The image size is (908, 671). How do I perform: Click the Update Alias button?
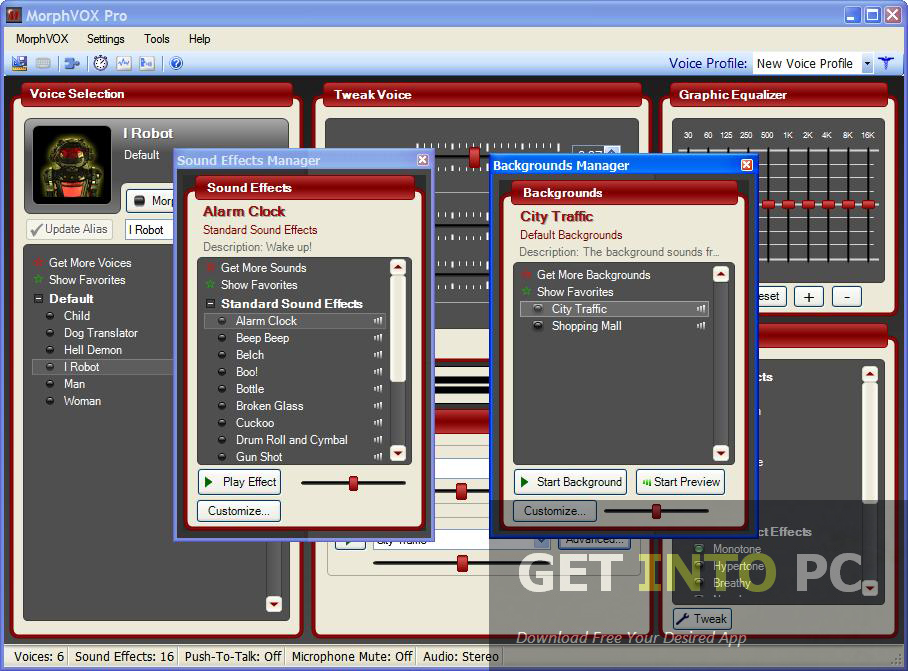click(69, 229)
